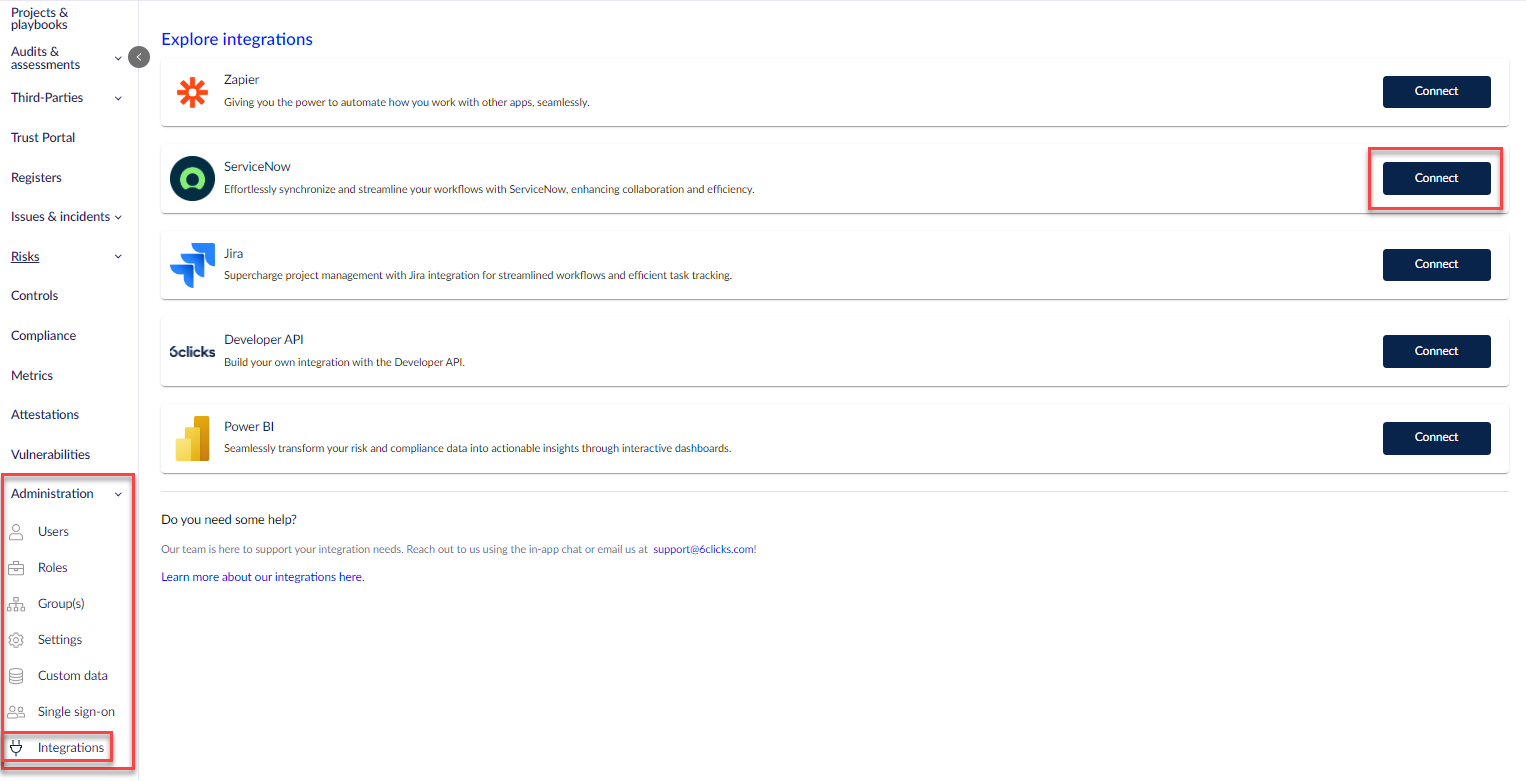Viewport: 1526px width, 781px height.
Task: Expand the Third-Parties chevron
Action: pyautogui.click(x=118, y=98)
